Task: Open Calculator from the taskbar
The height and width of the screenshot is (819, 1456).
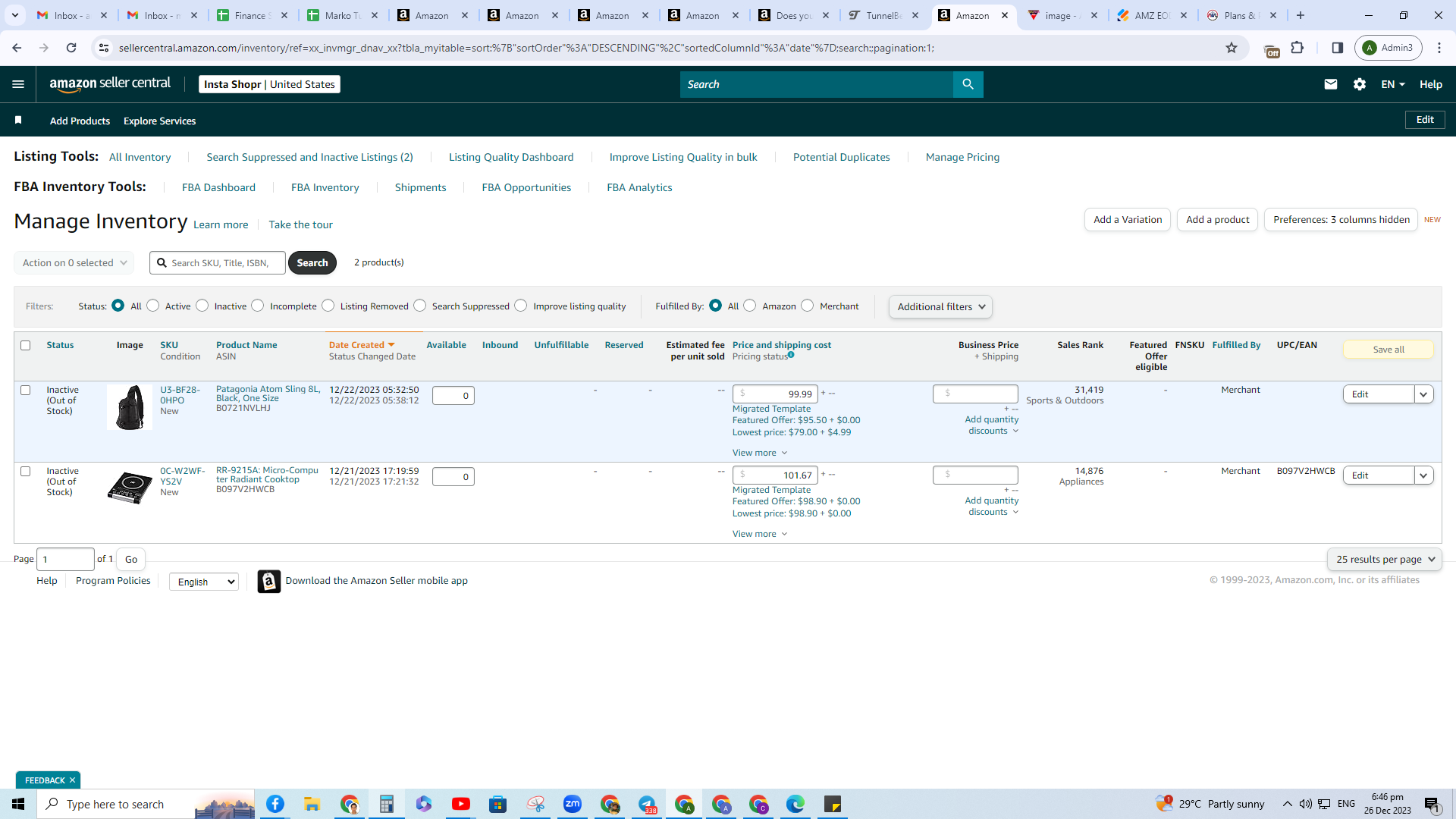Action: (x=386, y=804)
